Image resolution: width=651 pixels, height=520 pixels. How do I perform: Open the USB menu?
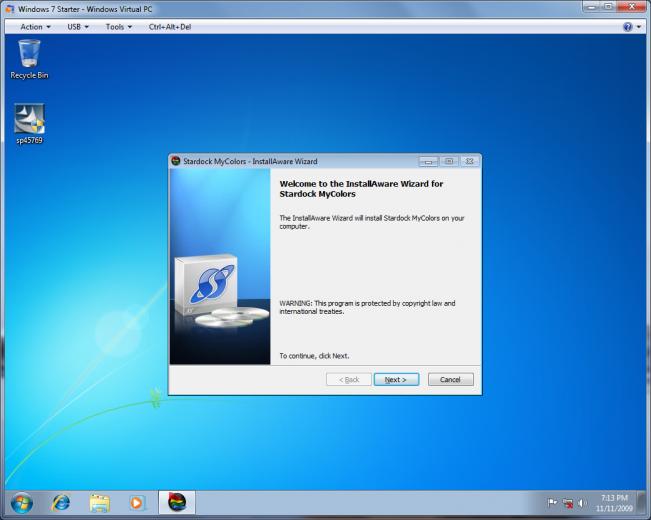78,27
